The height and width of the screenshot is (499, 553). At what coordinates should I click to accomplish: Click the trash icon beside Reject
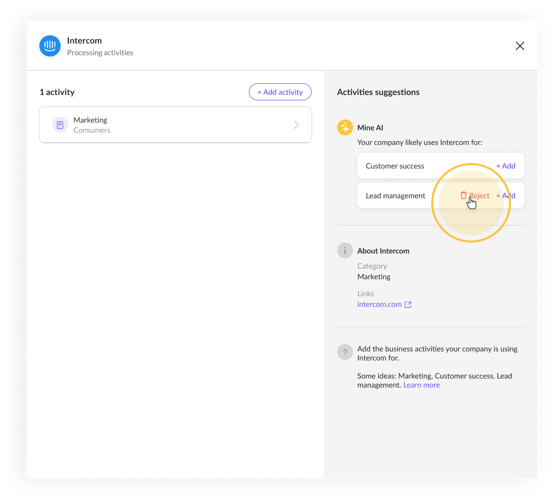pos(463,195)
